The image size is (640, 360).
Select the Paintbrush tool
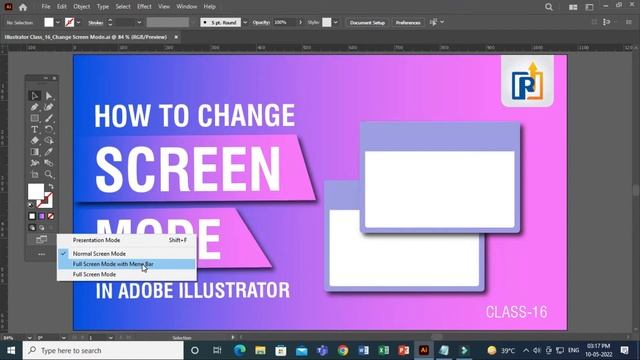pyautogui.click(x=49, y=118)
